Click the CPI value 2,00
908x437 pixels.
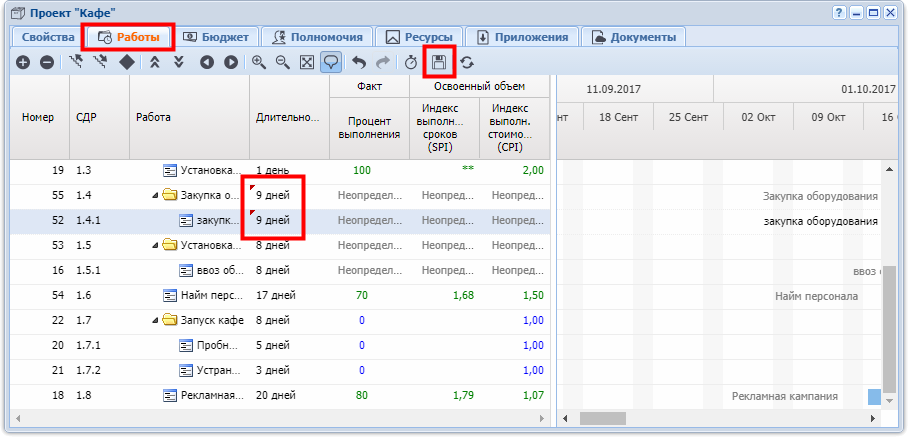534,170
